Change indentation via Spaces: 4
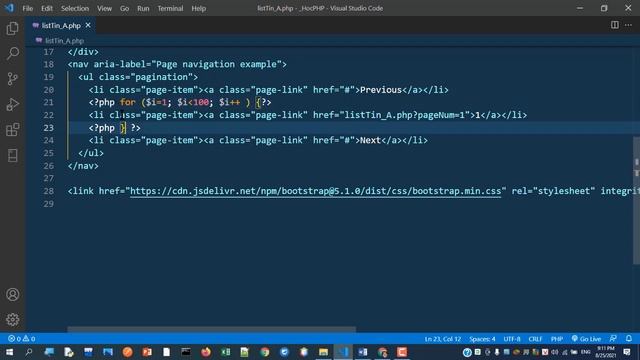This screenshot has height=360, width=640. click(482, 339)
